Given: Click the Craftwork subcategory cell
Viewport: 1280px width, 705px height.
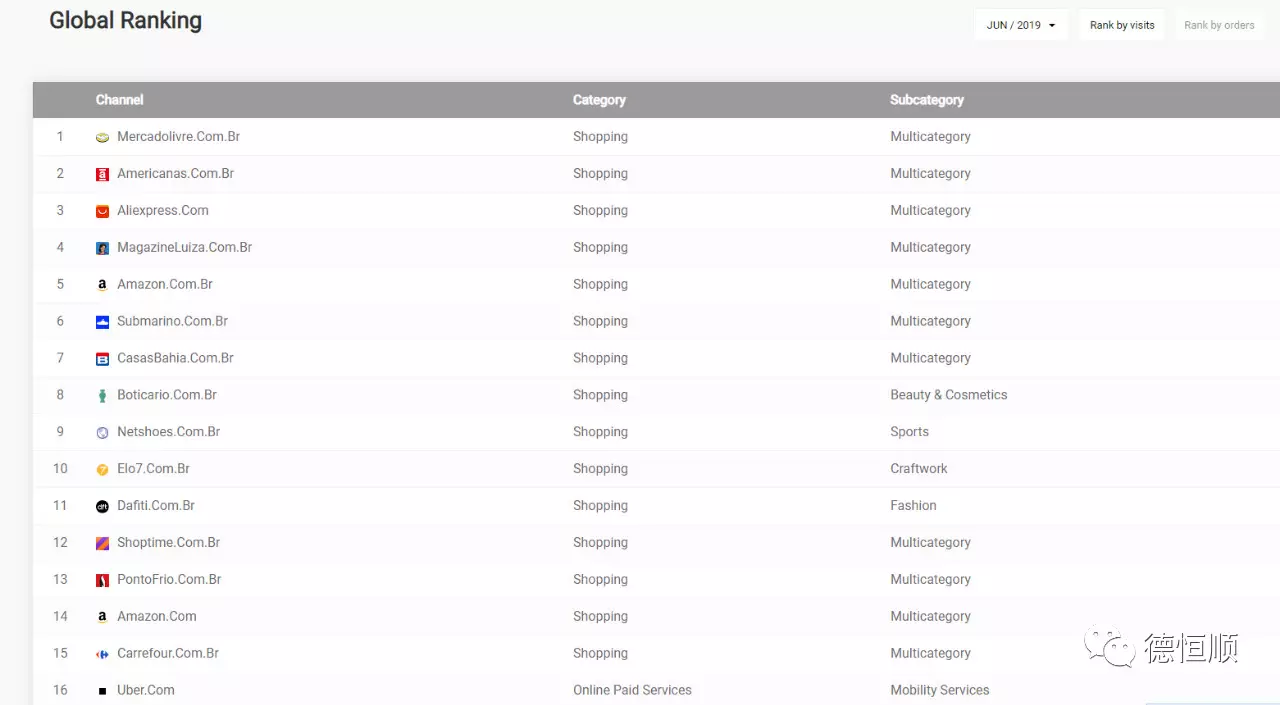Looking at the screenshot, I should 919,469.
